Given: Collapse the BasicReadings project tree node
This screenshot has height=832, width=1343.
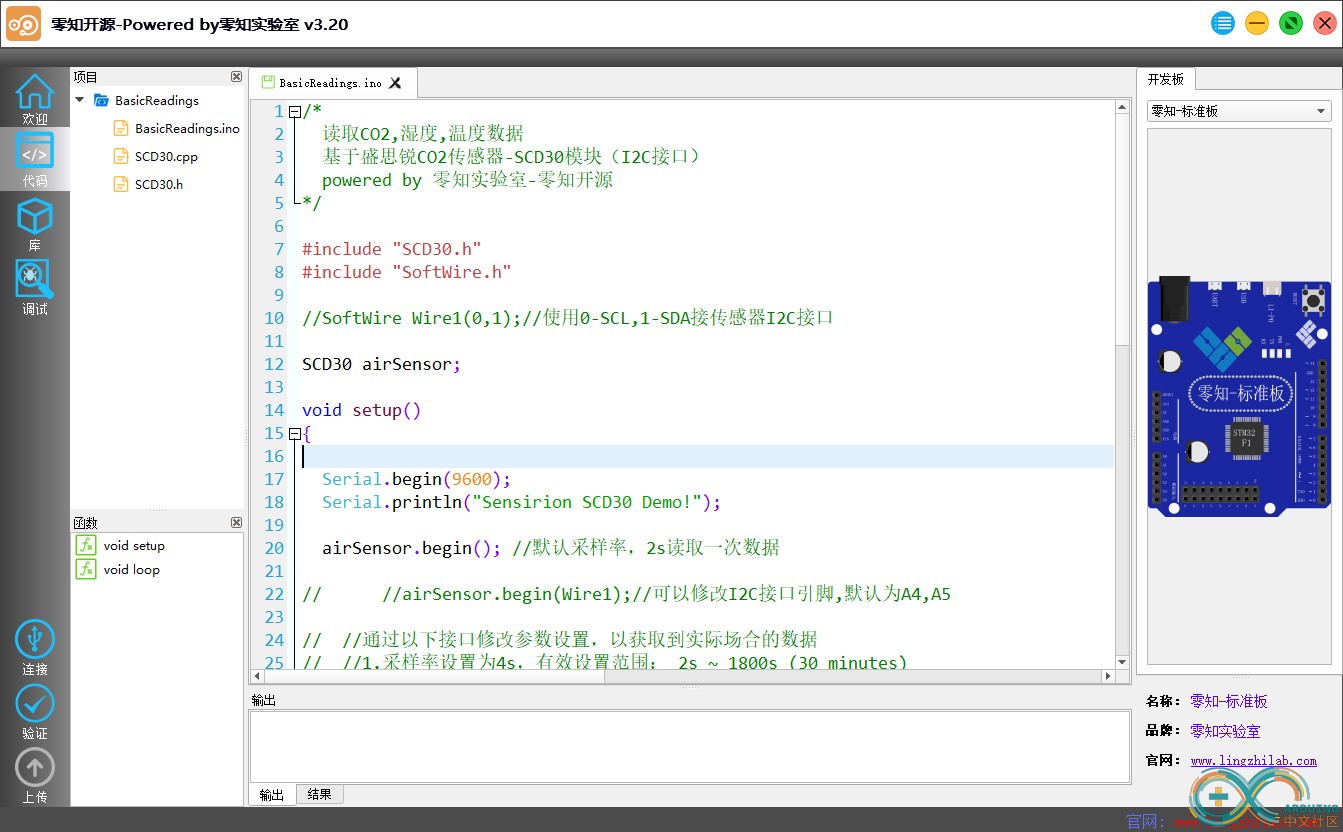Looking at the screenshot, I should tap(80, 100).
